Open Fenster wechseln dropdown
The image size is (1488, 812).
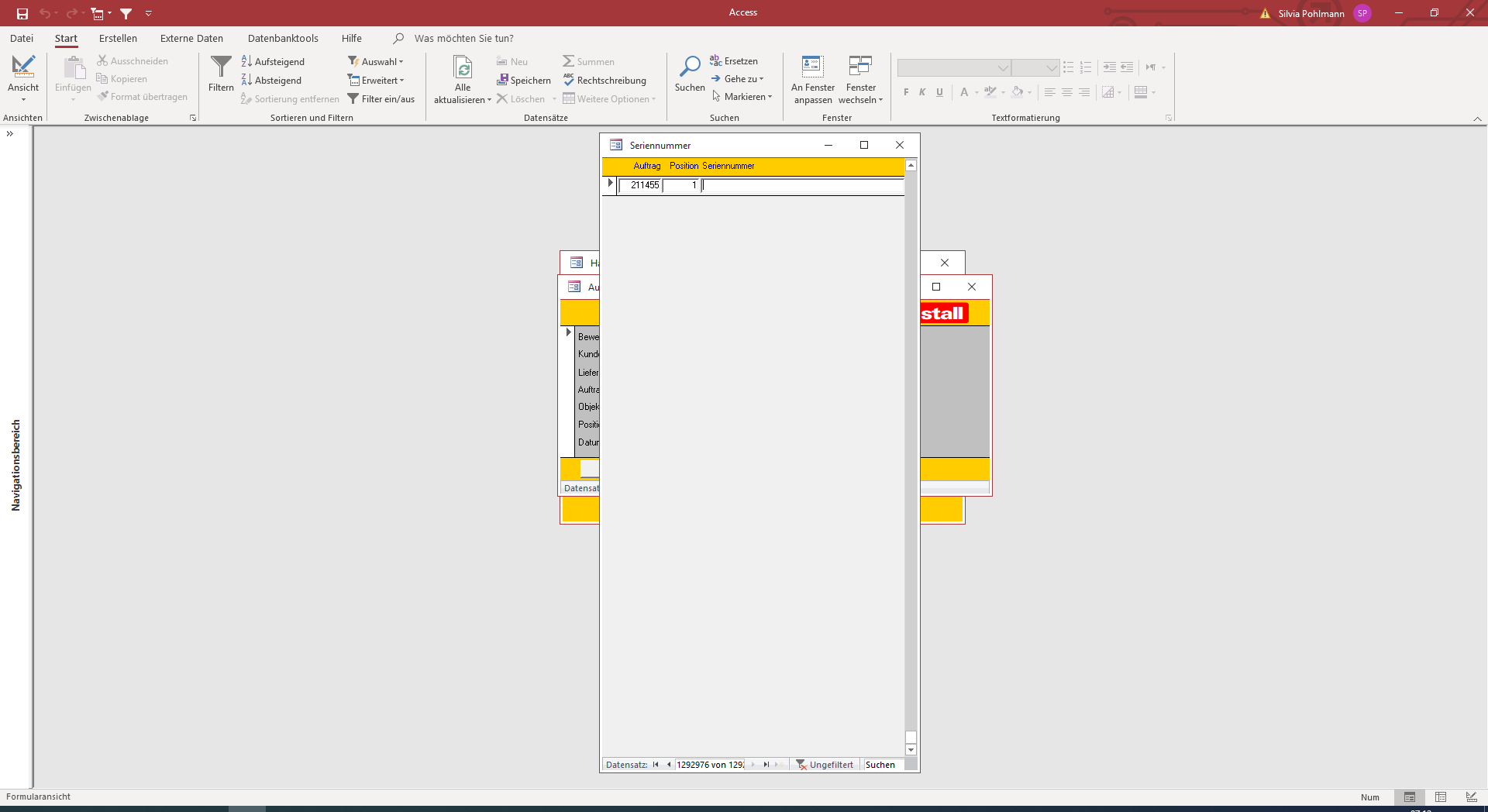(x=860, y=79)
